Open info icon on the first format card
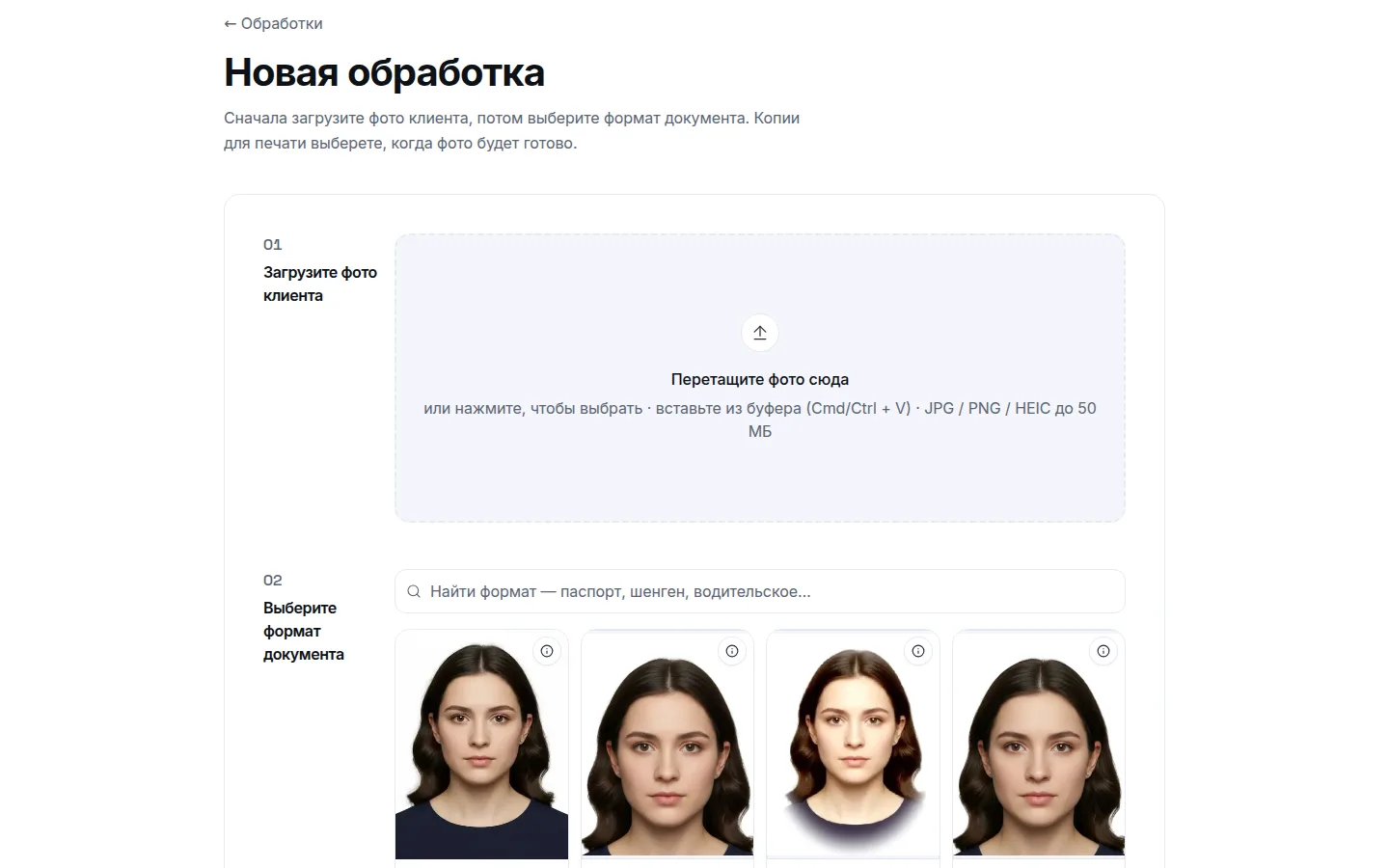Image resolution: width=1389 pixels, height=868 pixels. [547, 651]
